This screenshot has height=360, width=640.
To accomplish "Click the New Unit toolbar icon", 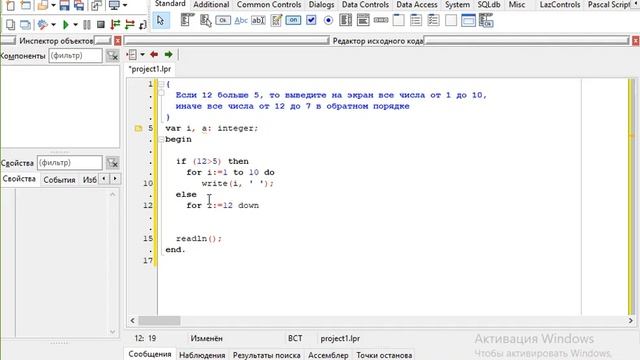I will tap(10, 5).
